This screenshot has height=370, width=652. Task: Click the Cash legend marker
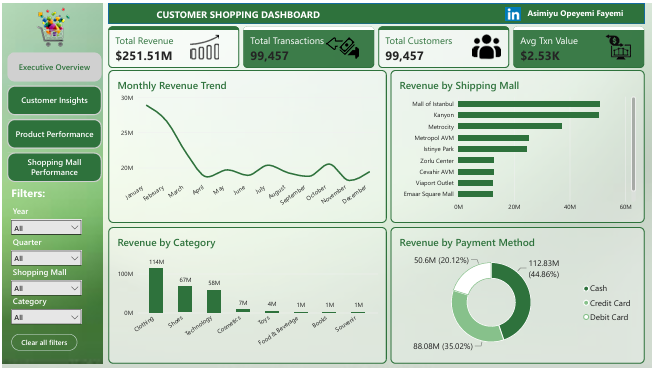tap(586, 288)
